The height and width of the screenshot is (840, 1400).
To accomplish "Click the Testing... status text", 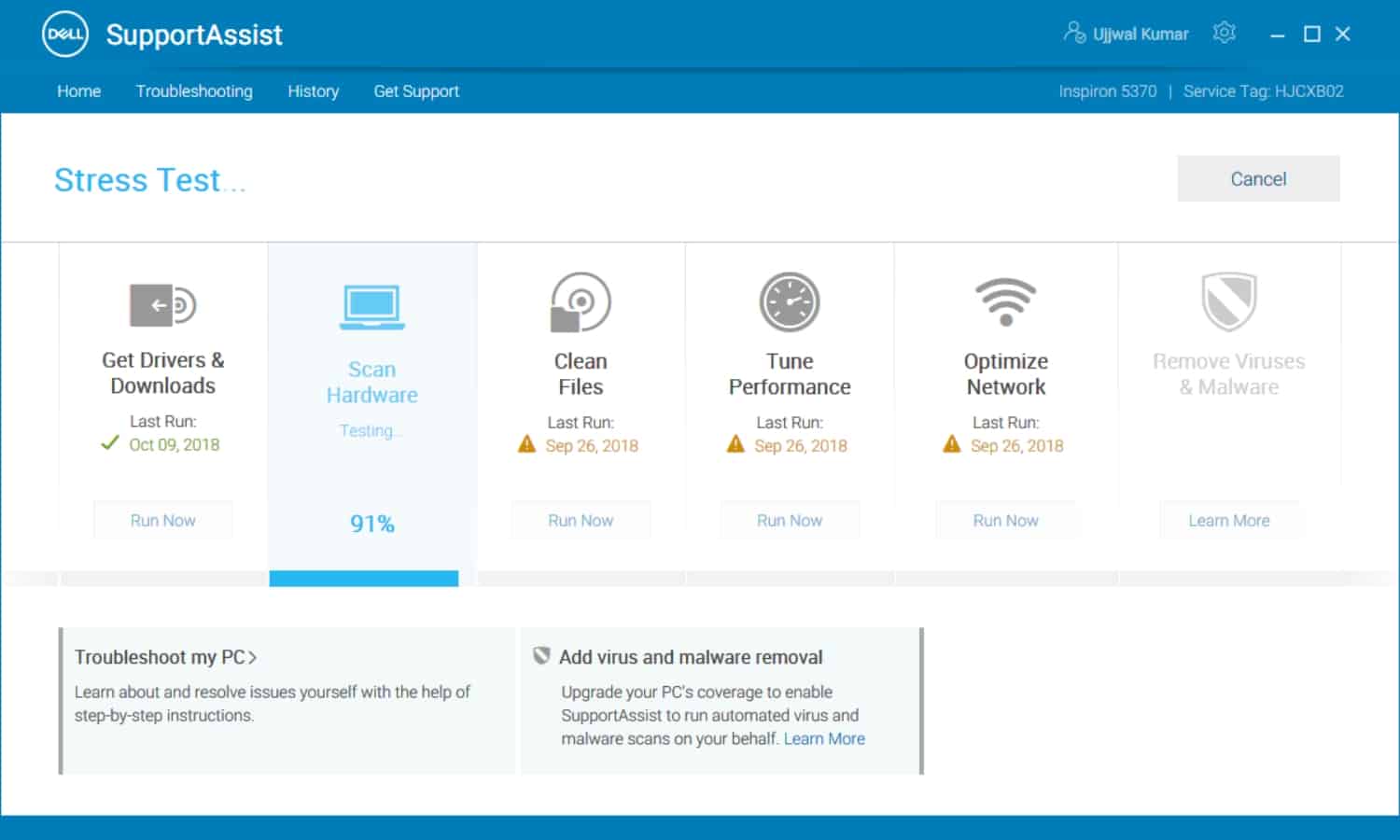I will coord(371,430).
